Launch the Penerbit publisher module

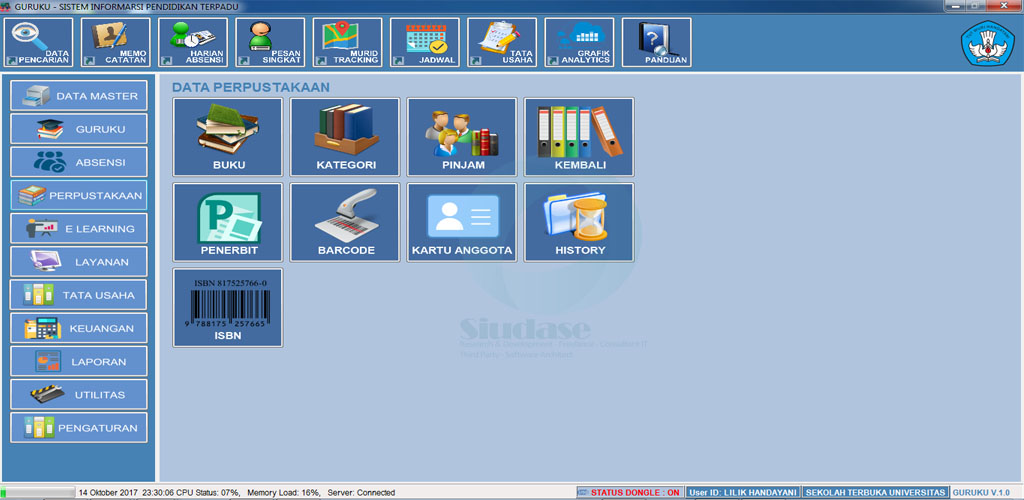[x=228, y=222]
